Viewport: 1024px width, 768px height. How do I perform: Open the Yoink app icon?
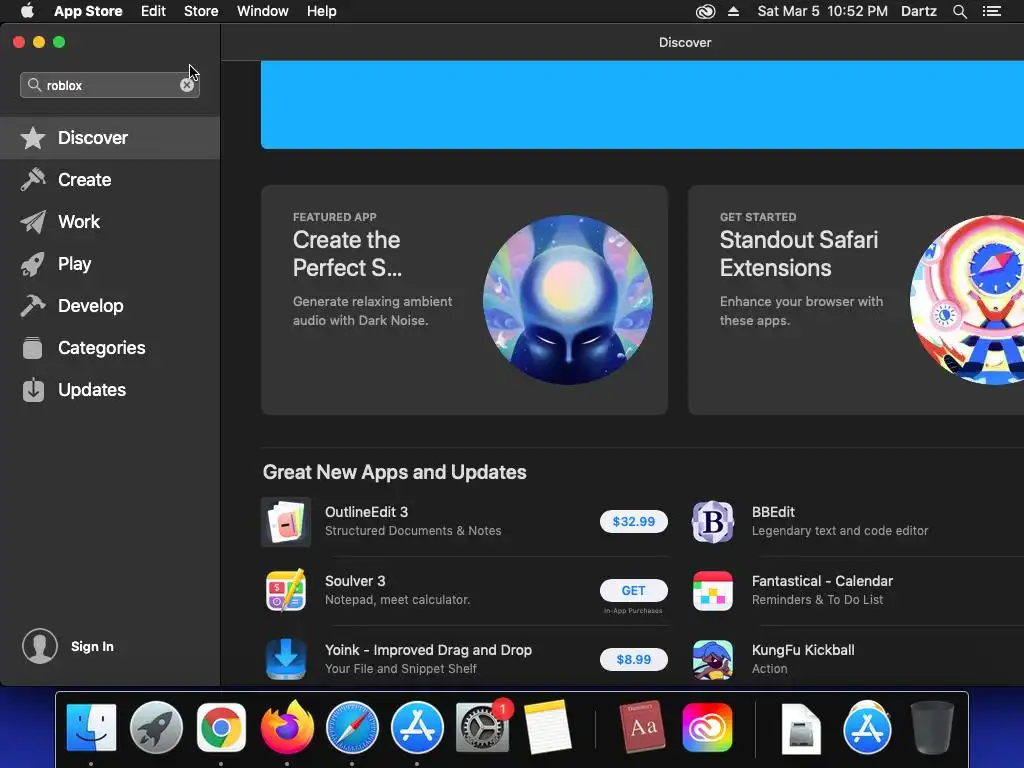click(x=286, y=660)
